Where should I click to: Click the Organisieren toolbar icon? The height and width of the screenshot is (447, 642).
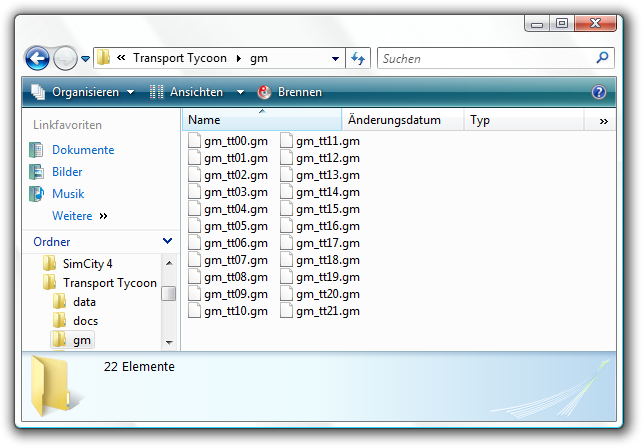point(38,92)
